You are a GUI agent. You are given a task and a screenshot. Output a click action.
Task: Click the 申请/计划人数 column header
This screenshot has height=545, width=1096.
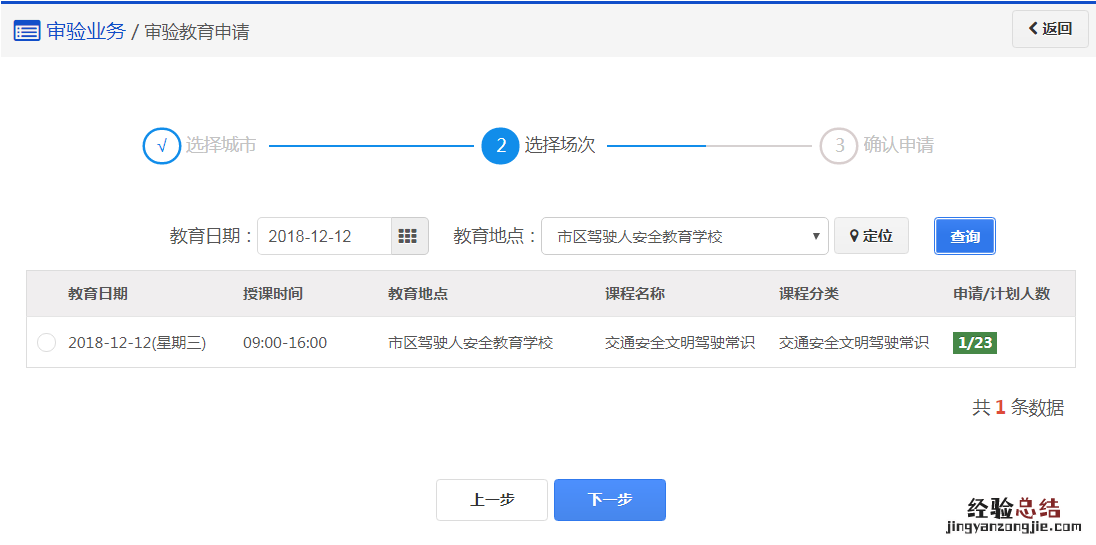[x=1001, y=294]
